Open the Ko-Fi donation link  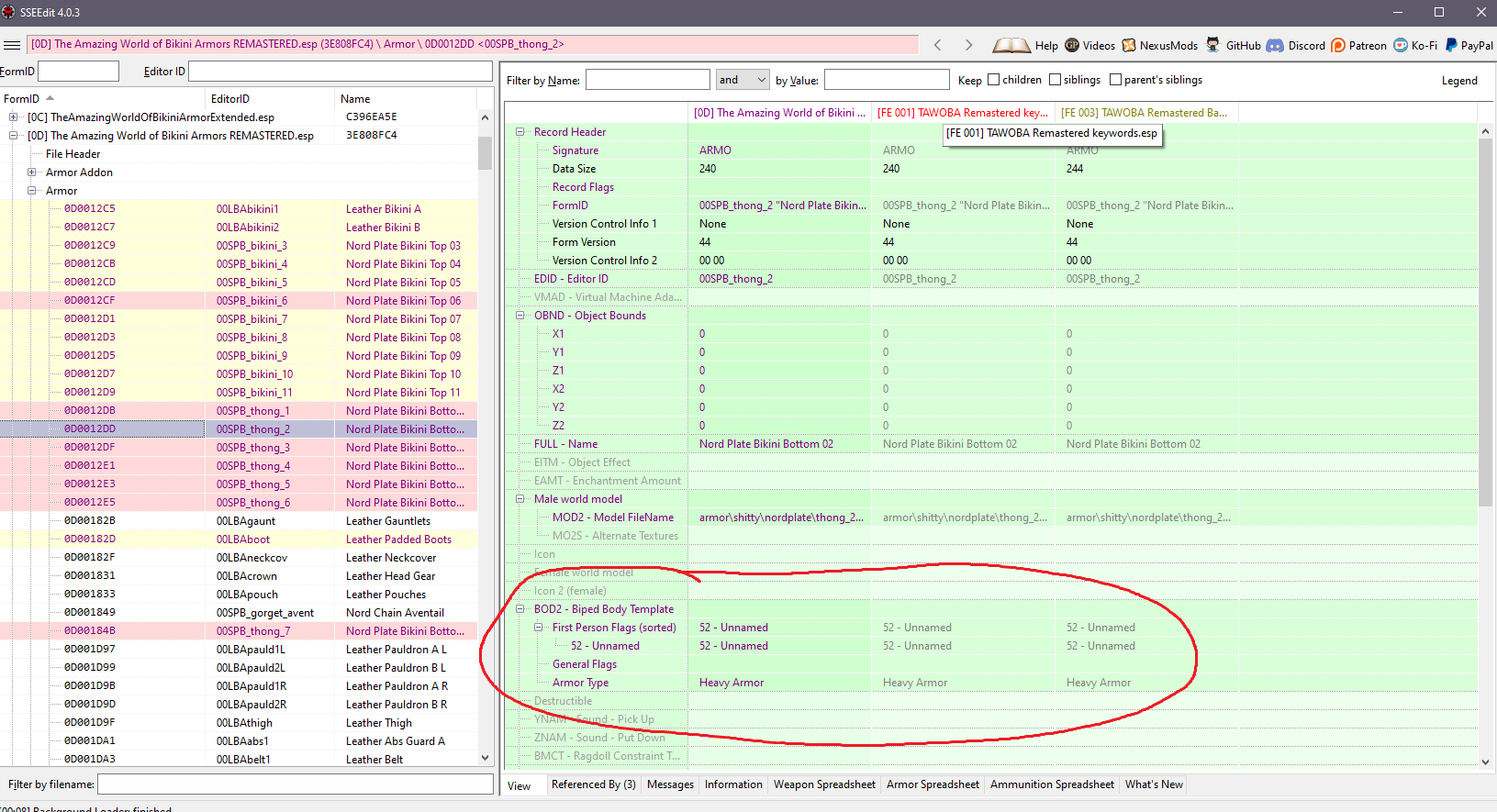(x=1415, y=45)
